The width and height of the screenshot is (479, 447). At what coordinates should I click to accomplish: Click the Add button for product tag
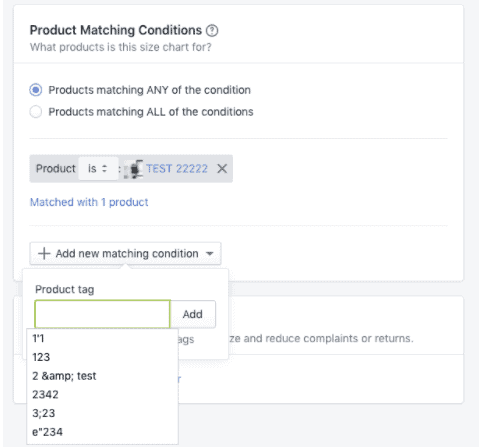tap(193, 314)
